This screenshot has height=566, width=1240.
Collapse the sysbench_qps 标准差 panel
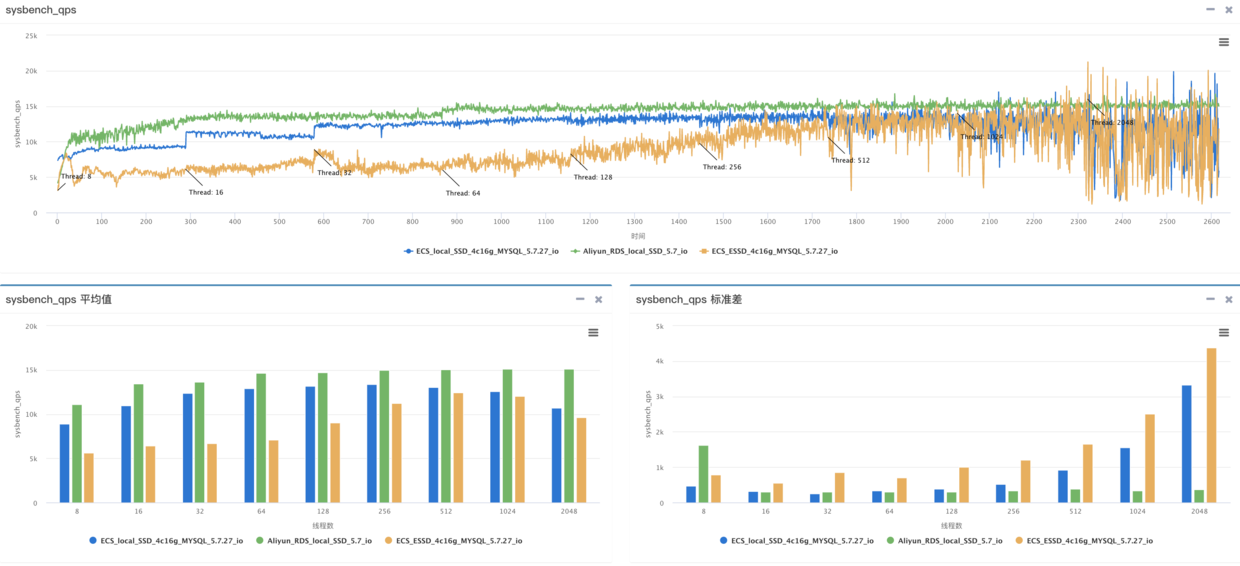pyautogui.click(x=1211, y=299)
